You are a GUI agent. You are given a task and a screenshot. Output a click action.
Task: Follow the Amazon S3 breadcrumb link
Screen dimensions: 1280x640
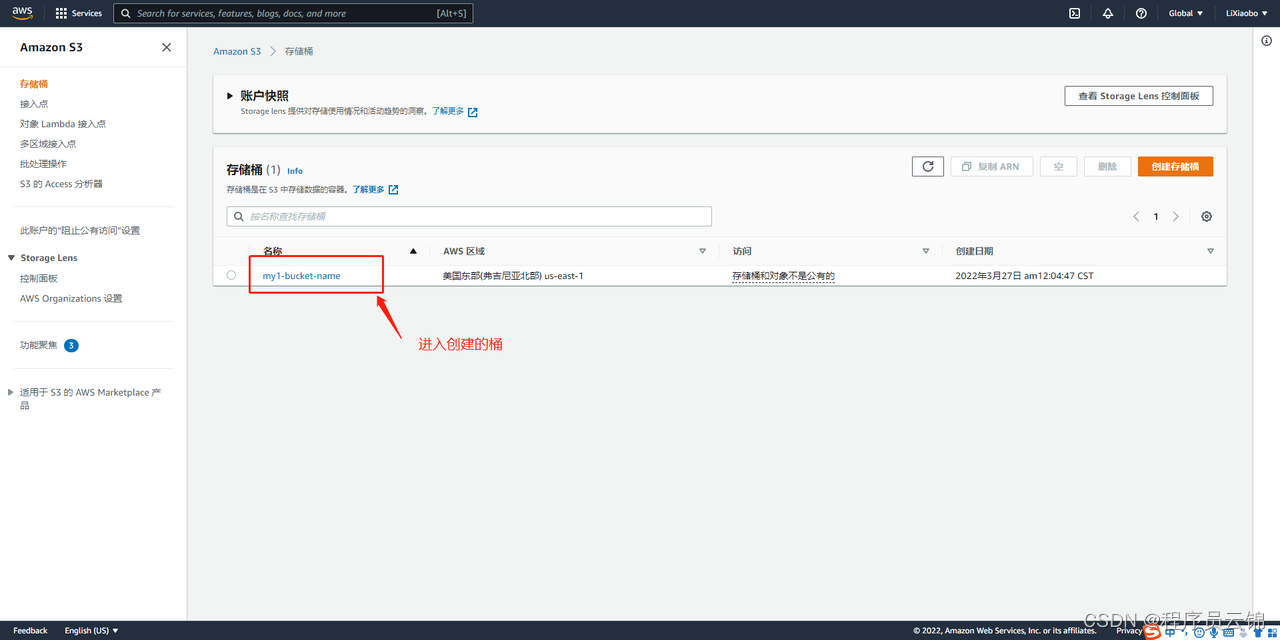[x=237, y=51]
